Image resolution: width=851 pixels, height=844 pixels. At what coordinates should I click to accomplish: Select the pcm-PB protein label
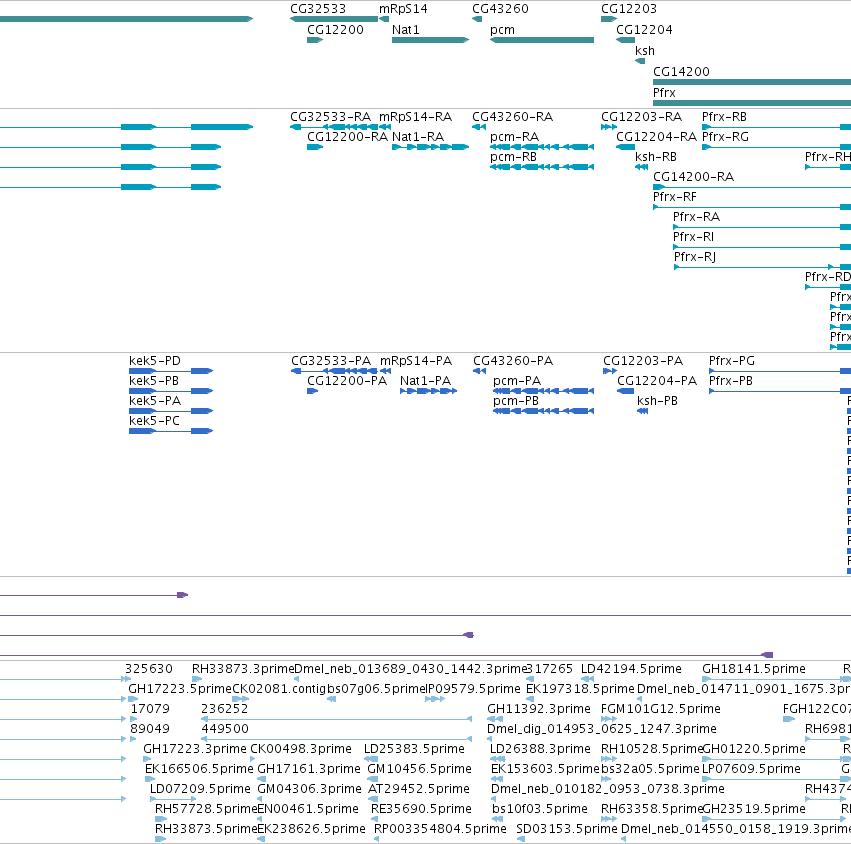pos(516,402)
